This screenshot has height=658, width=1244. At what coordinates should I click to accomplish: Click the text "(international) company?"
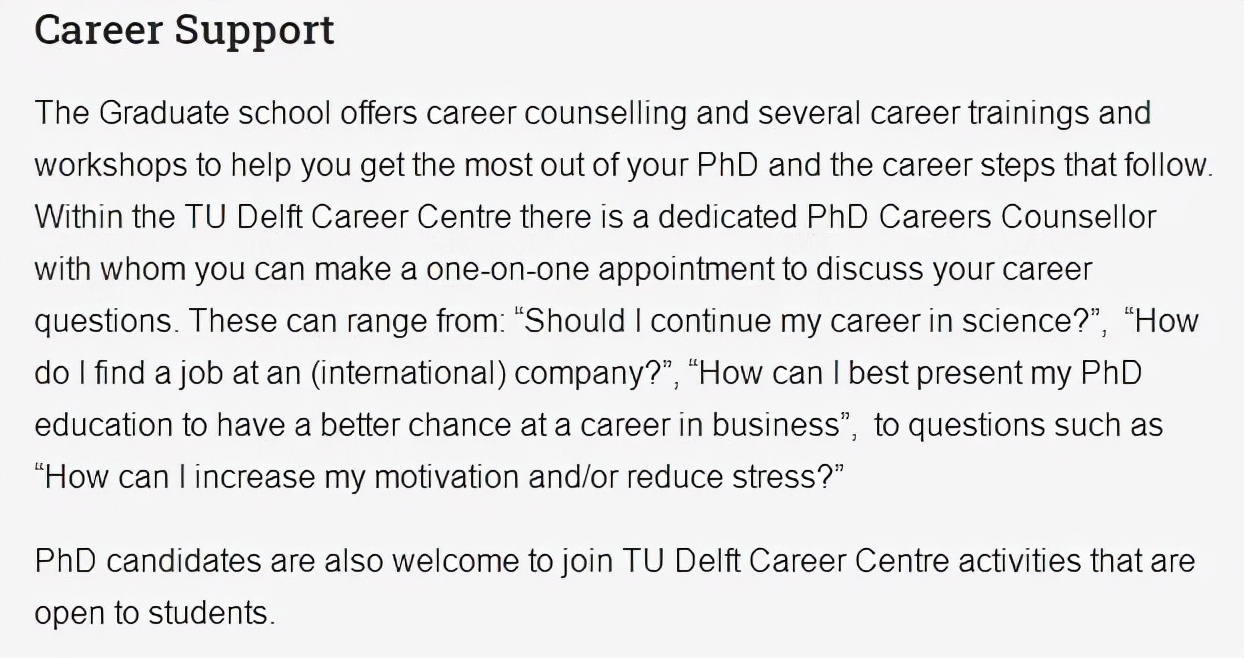click(x=488, y=373)
